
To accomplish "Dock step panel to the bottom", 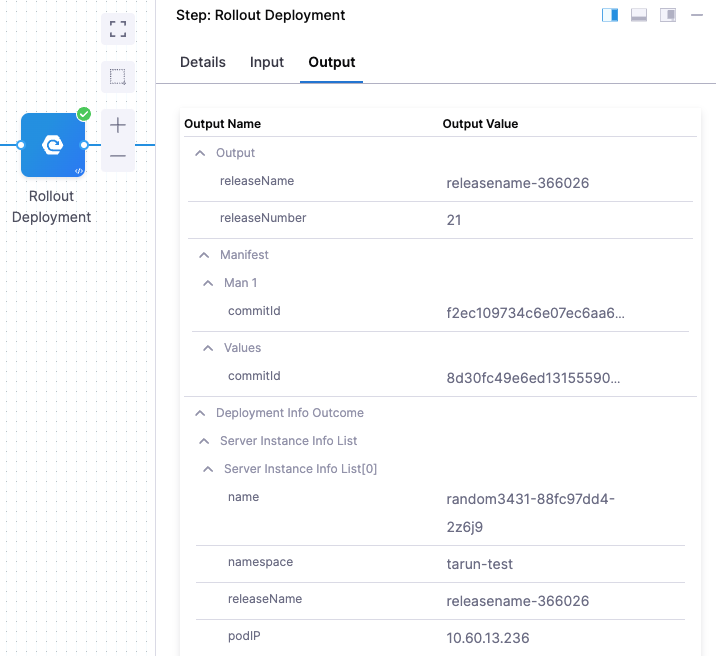I will [x=639, y=15].
